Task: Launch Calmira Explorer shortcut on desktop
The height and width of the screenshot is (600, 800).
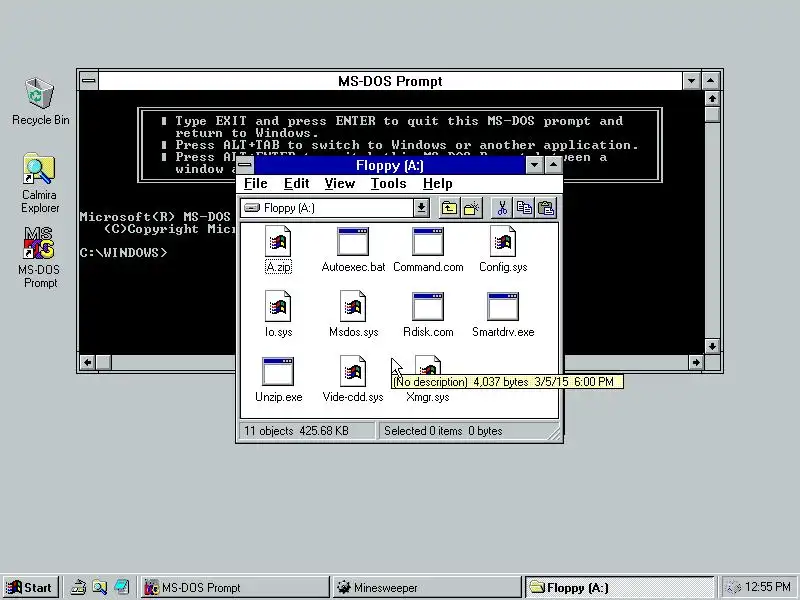Action: coord(39,168)
